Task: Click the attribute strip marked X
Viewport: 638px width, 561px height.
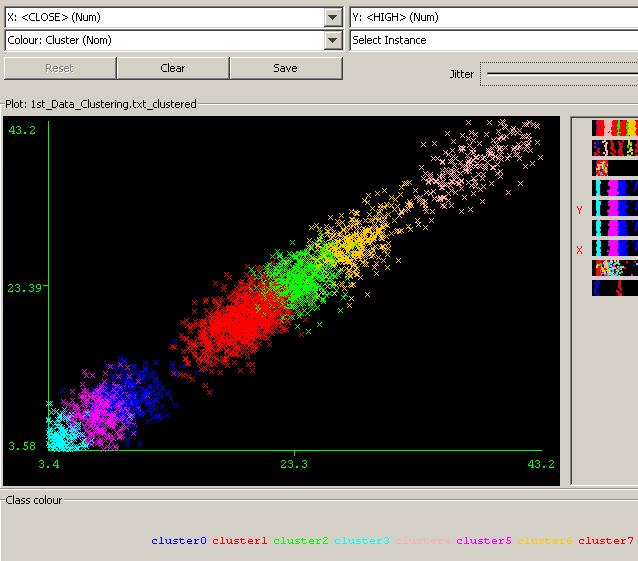Action: coord(615,248)
